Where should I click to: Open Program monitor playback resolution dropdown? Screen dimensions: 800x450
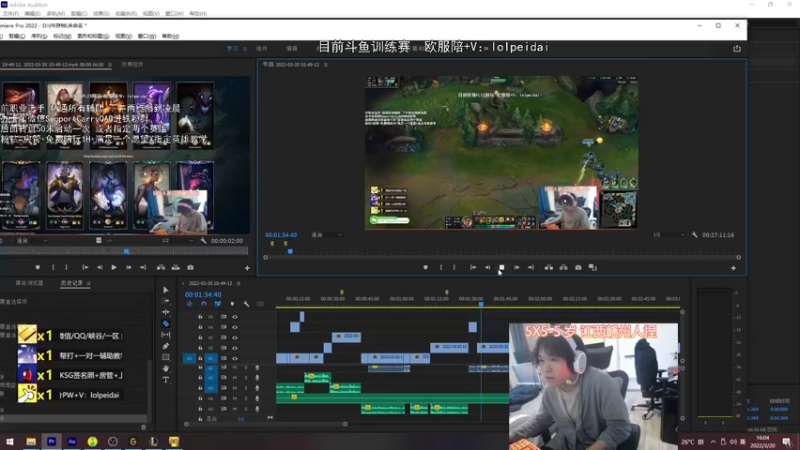point(668,235)
